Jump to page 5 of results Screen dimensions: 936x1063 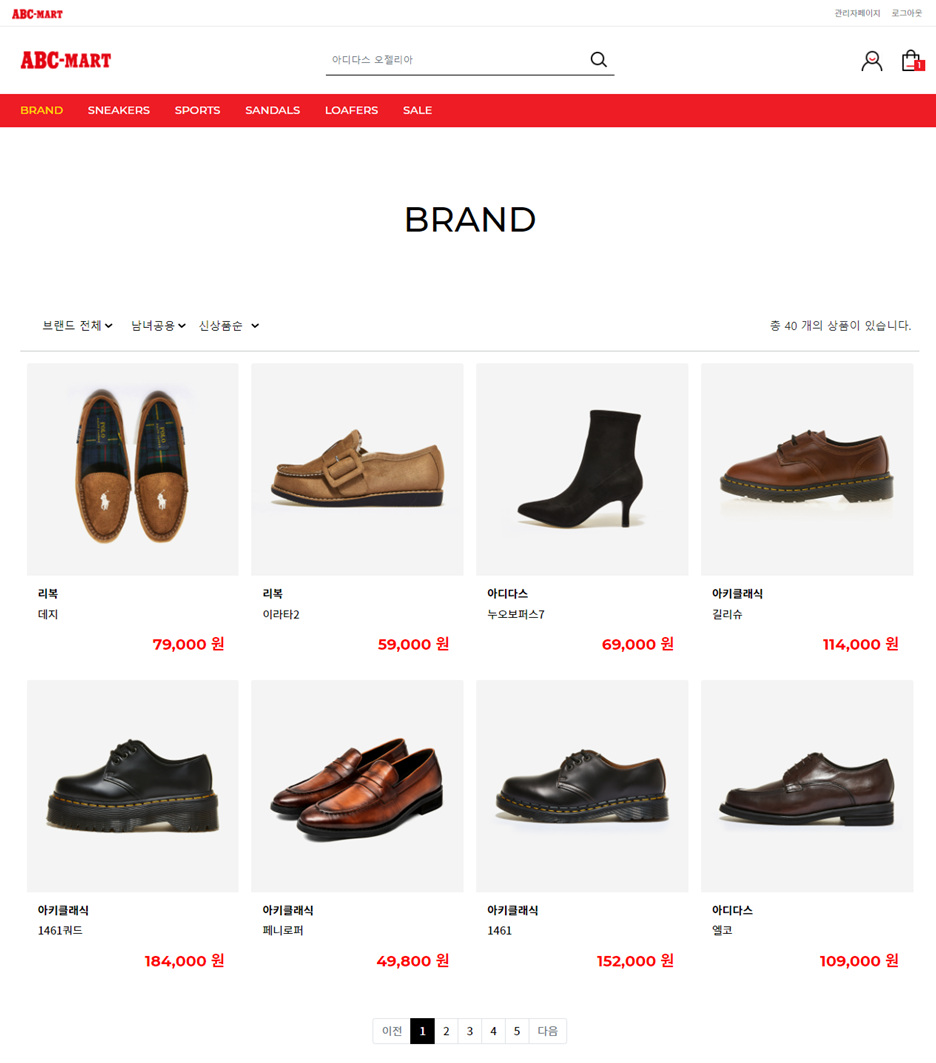[x=517, y=1031]
